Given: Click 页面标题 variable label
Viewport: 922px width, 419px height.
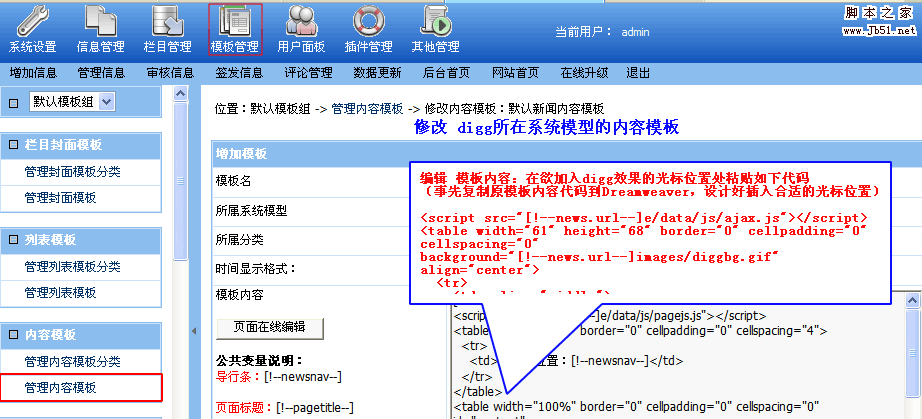Looking at the screenshot, I should (245, 407).
